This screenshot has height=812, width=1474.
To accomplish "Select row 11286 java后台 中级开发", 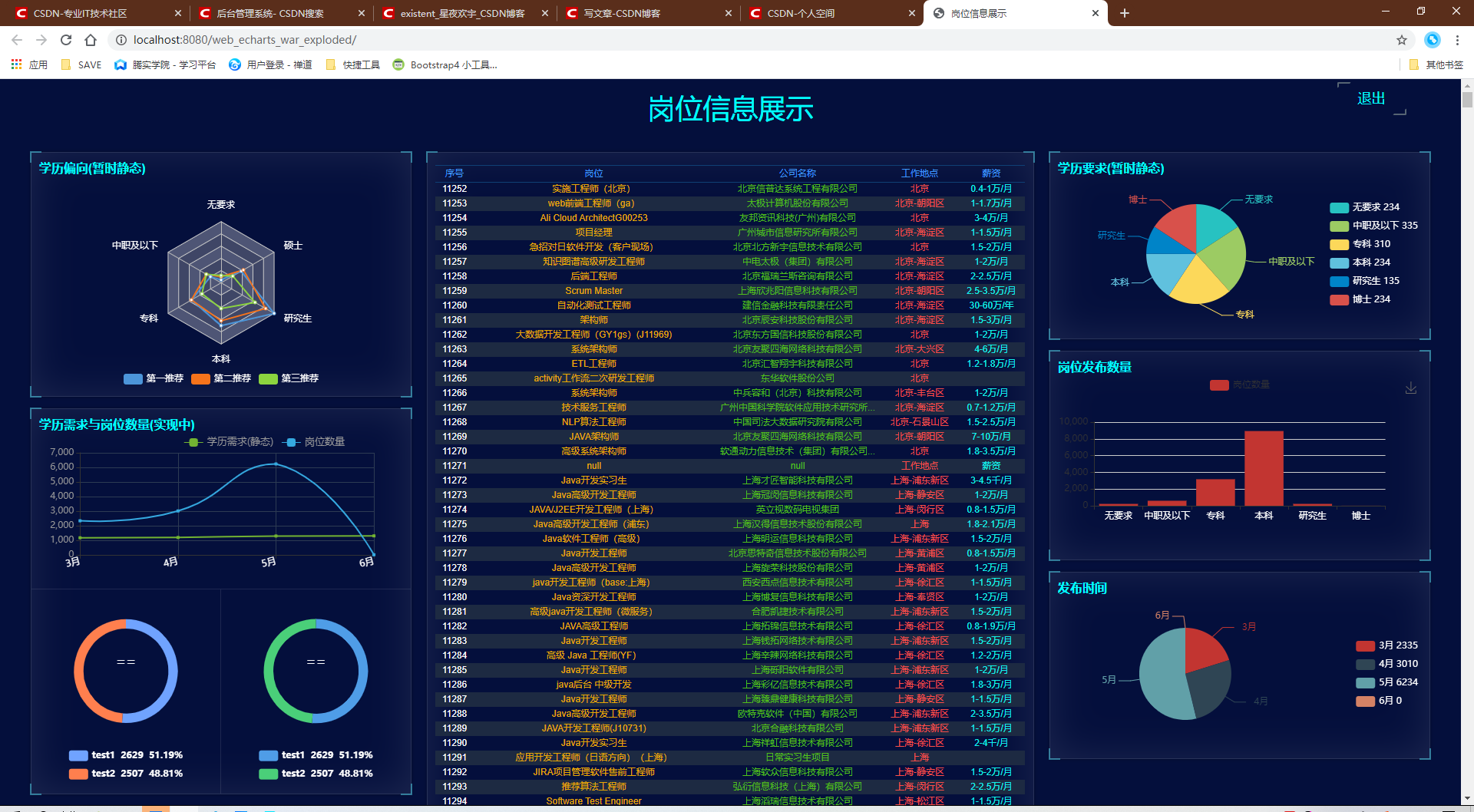I will coord(730,685).
